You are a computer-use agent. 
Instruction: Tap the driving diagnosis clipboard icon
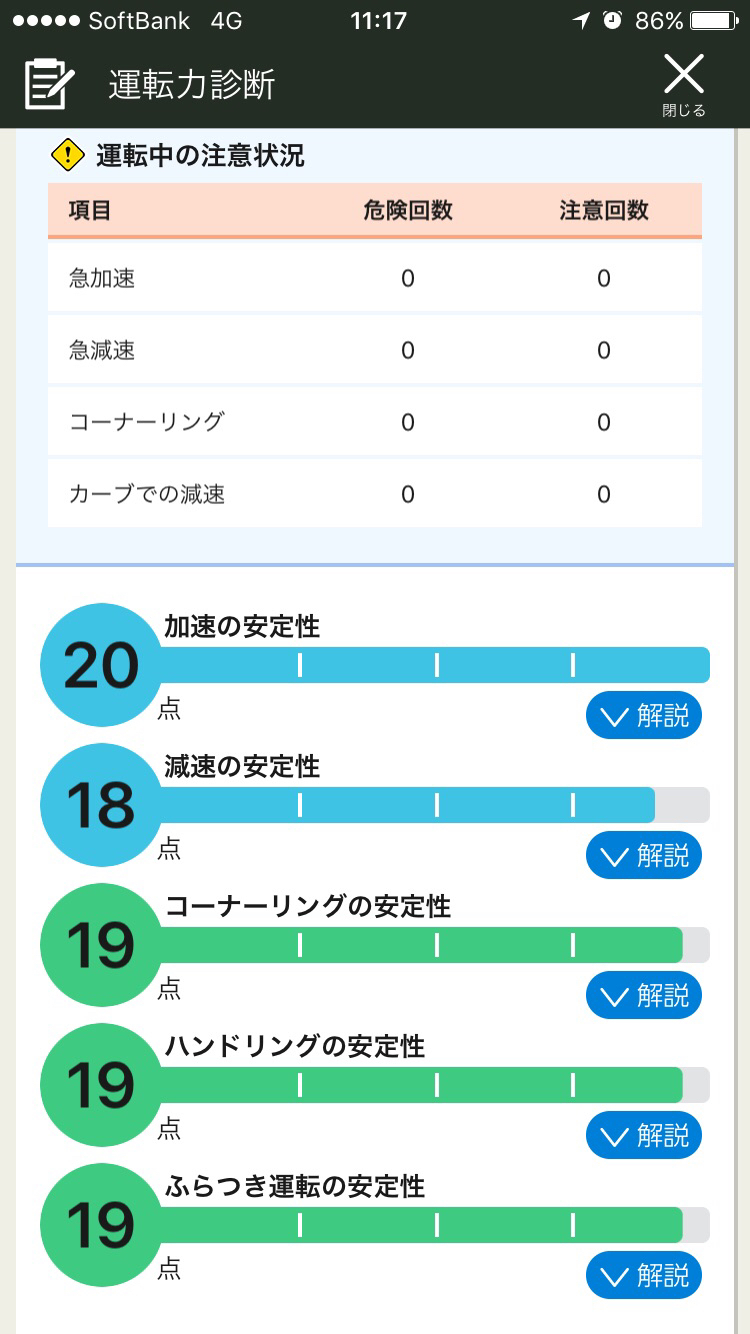[x=50, y=84]
